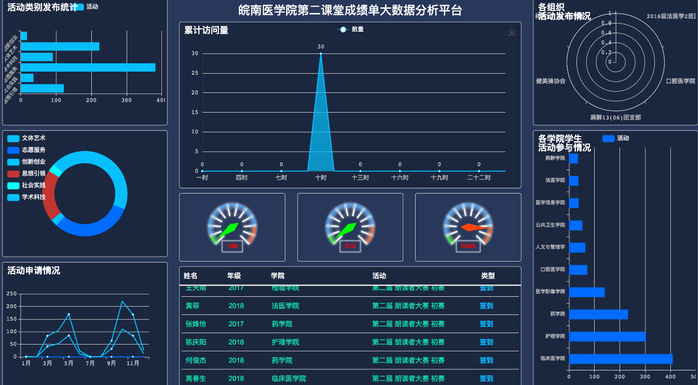Click the center of the radar chart
698x385 pixels.
click(615, 61)
